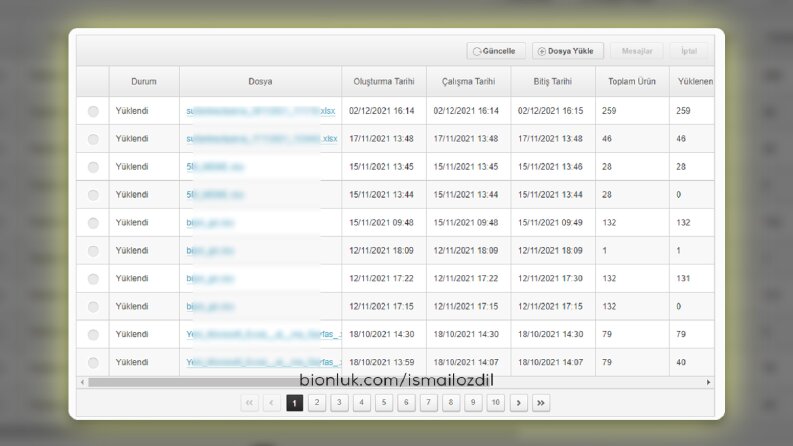Go to next page arrow icon

pyautogui.click(x=518, y=403)
